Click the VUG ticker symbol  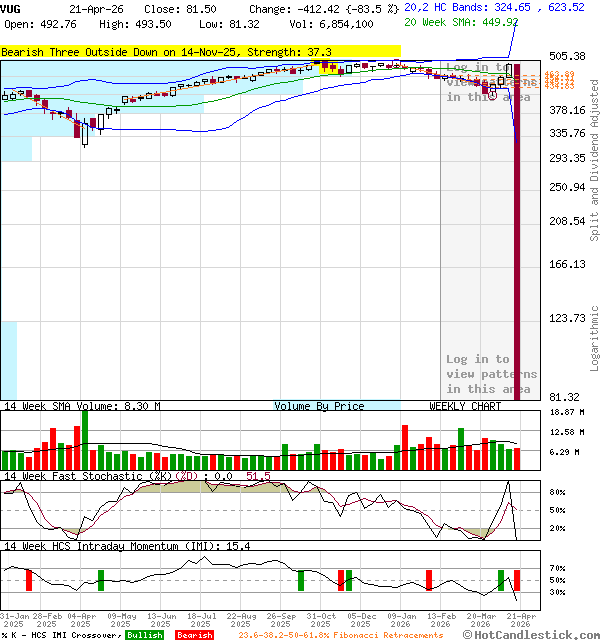(12, 8)
